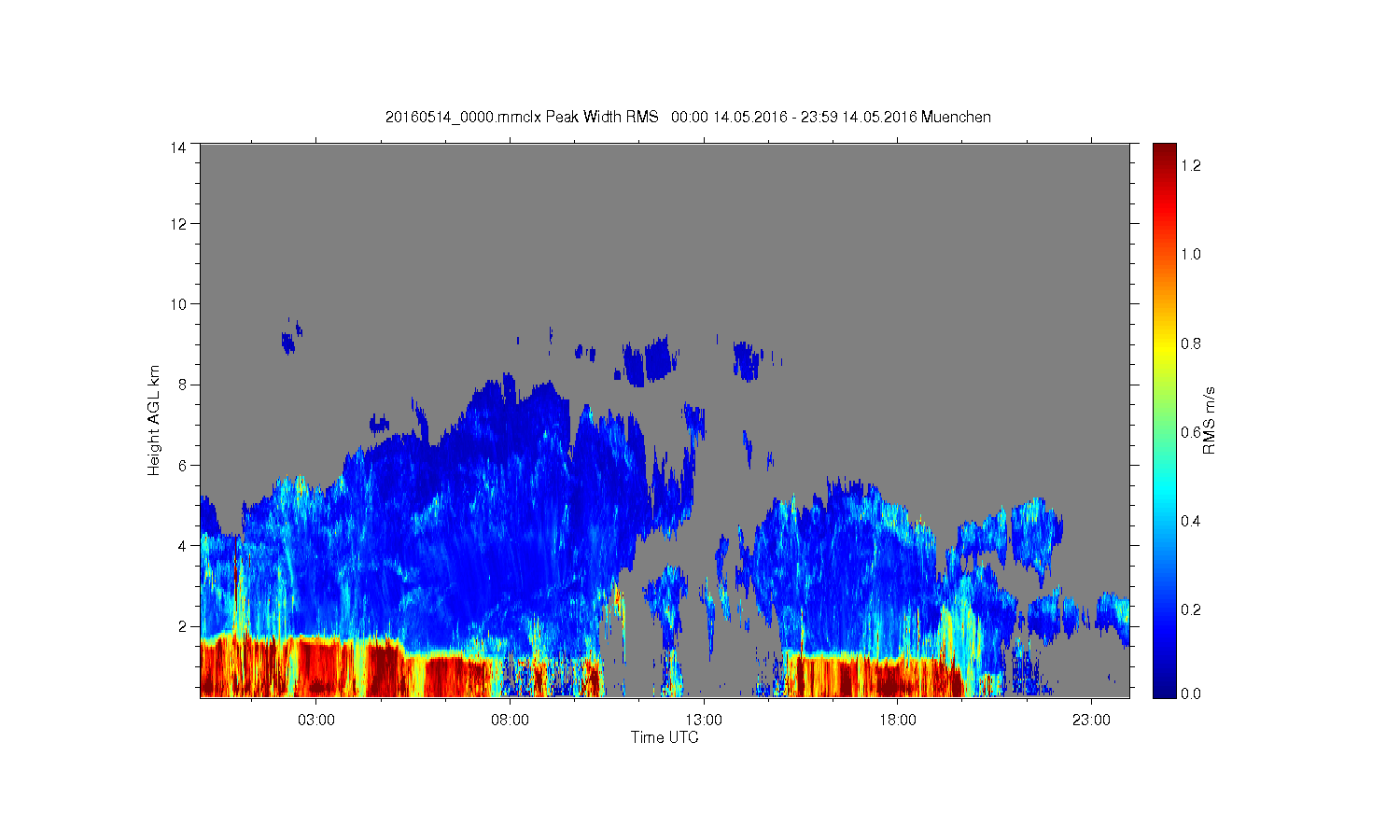1400x840 pixels.
Task: Click the 13:00 time tick label
Action: pyautogui.click(x=704, y=721)
